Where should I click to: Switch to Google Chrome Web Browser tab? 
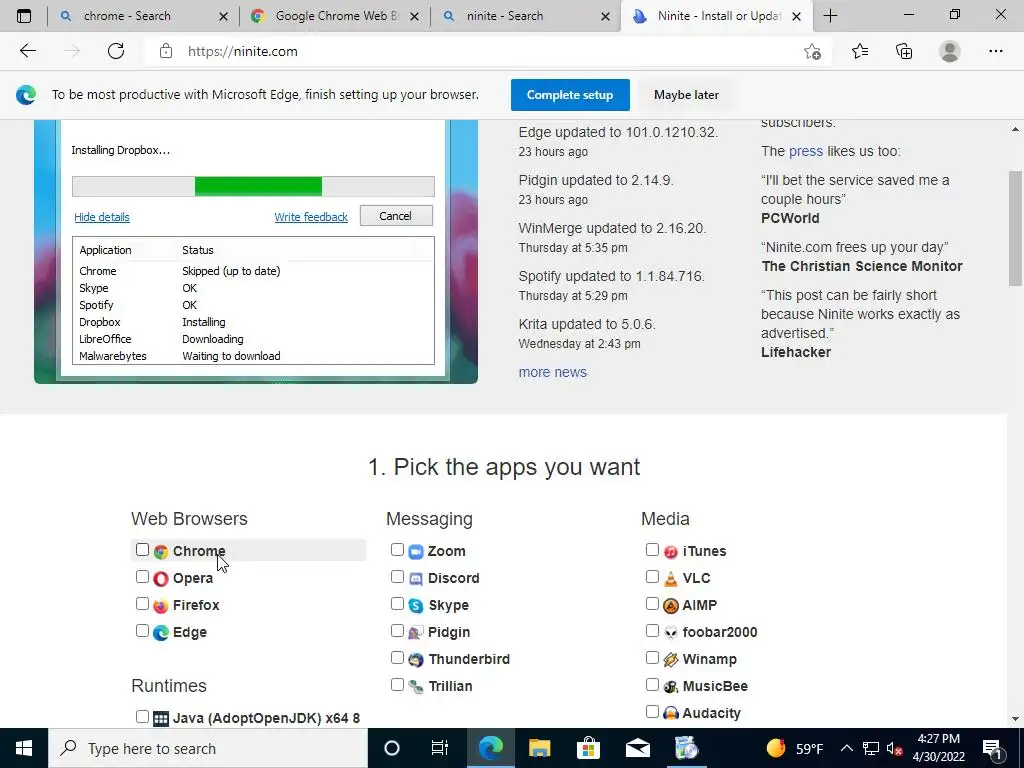coord(336,16)
